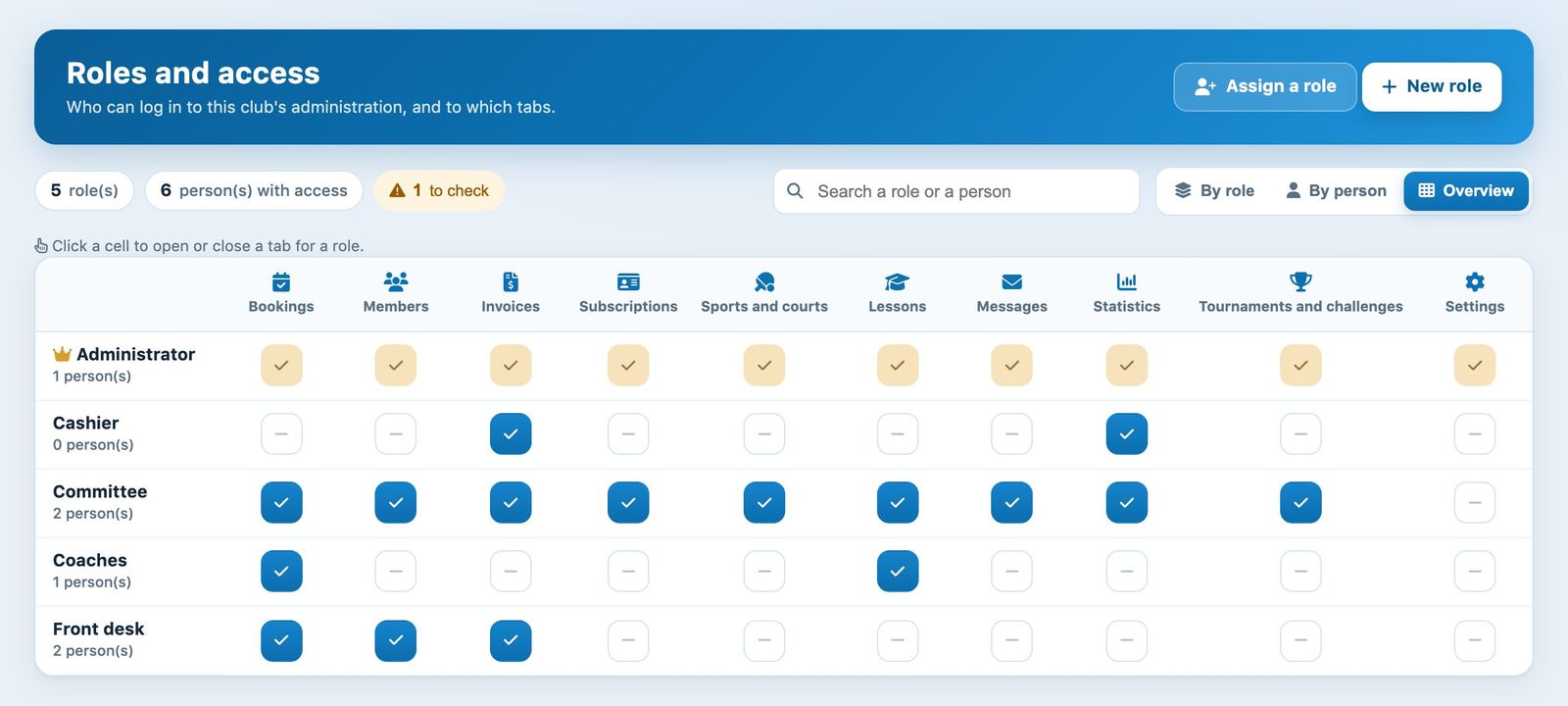1568x706 pixels.
Task: Toggle Cashier access to Bookings
Action: tap(281, 433)
